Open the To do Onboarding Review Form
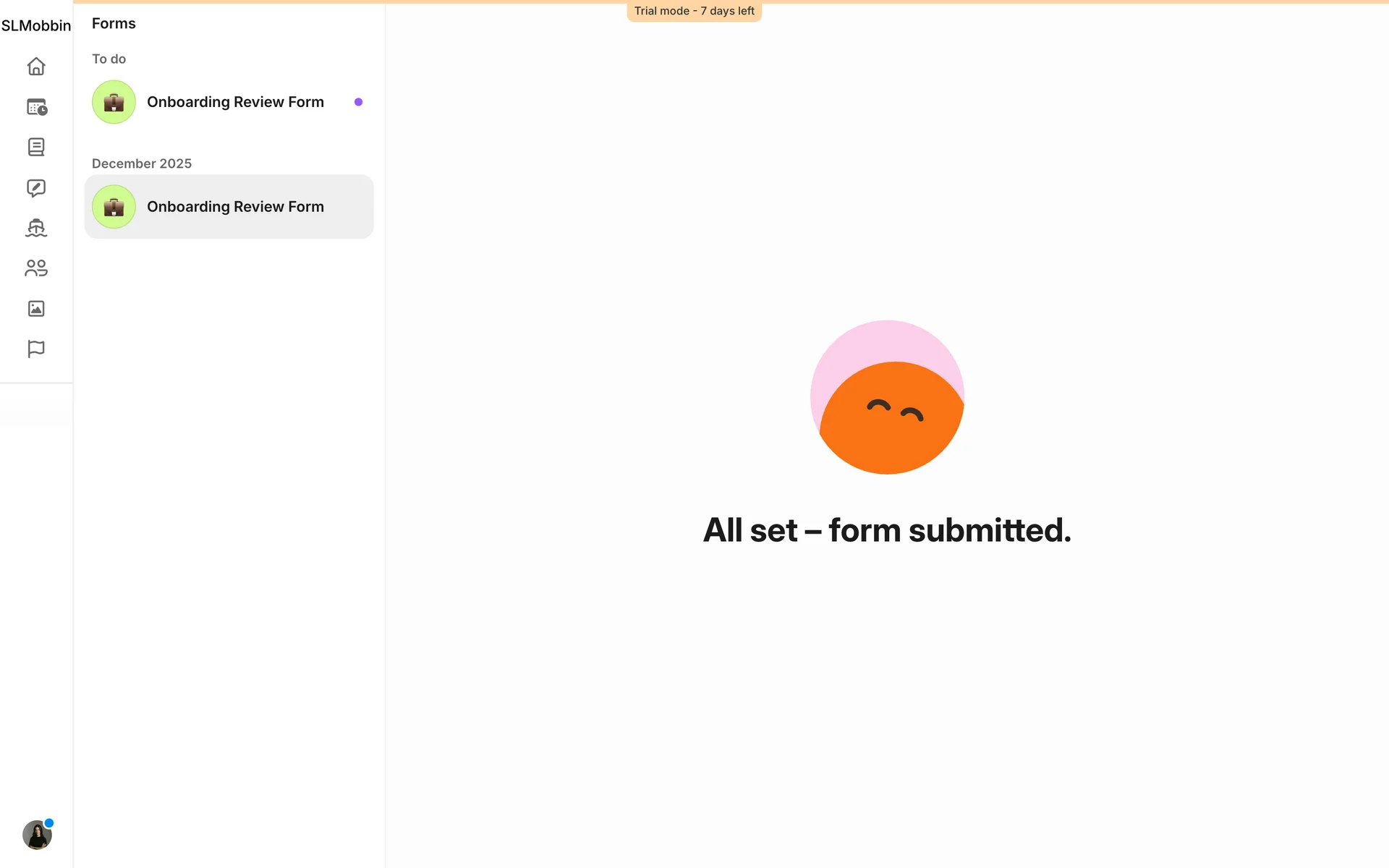Screen dimensions: 1389x868 [x=235, y=102]
